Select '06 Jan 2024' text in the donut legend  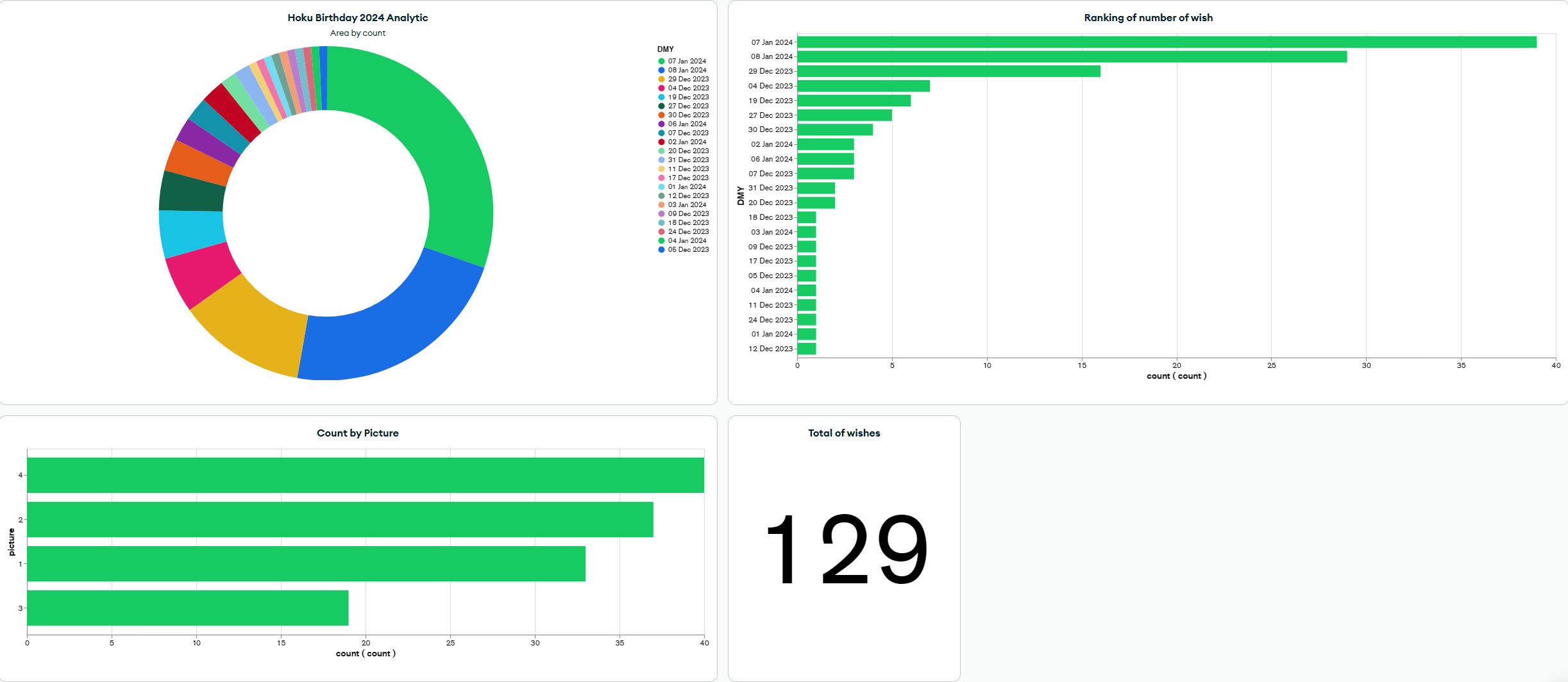tap(687, 124)
